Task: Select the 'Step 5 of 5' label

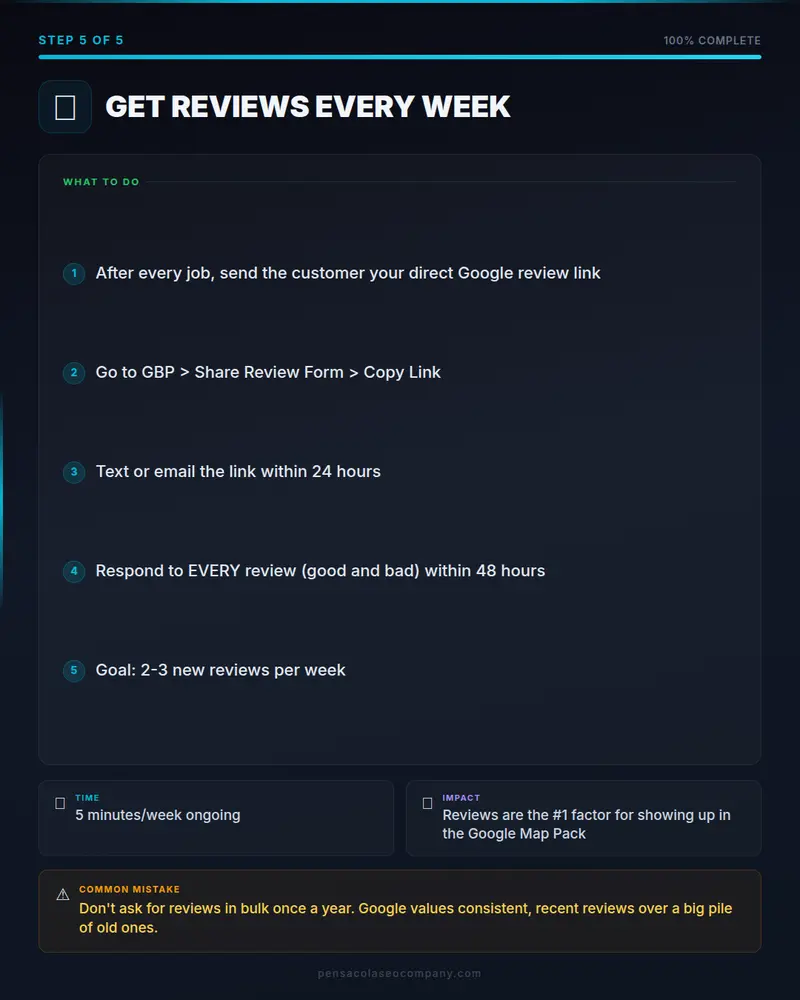Action: [81, 40]
